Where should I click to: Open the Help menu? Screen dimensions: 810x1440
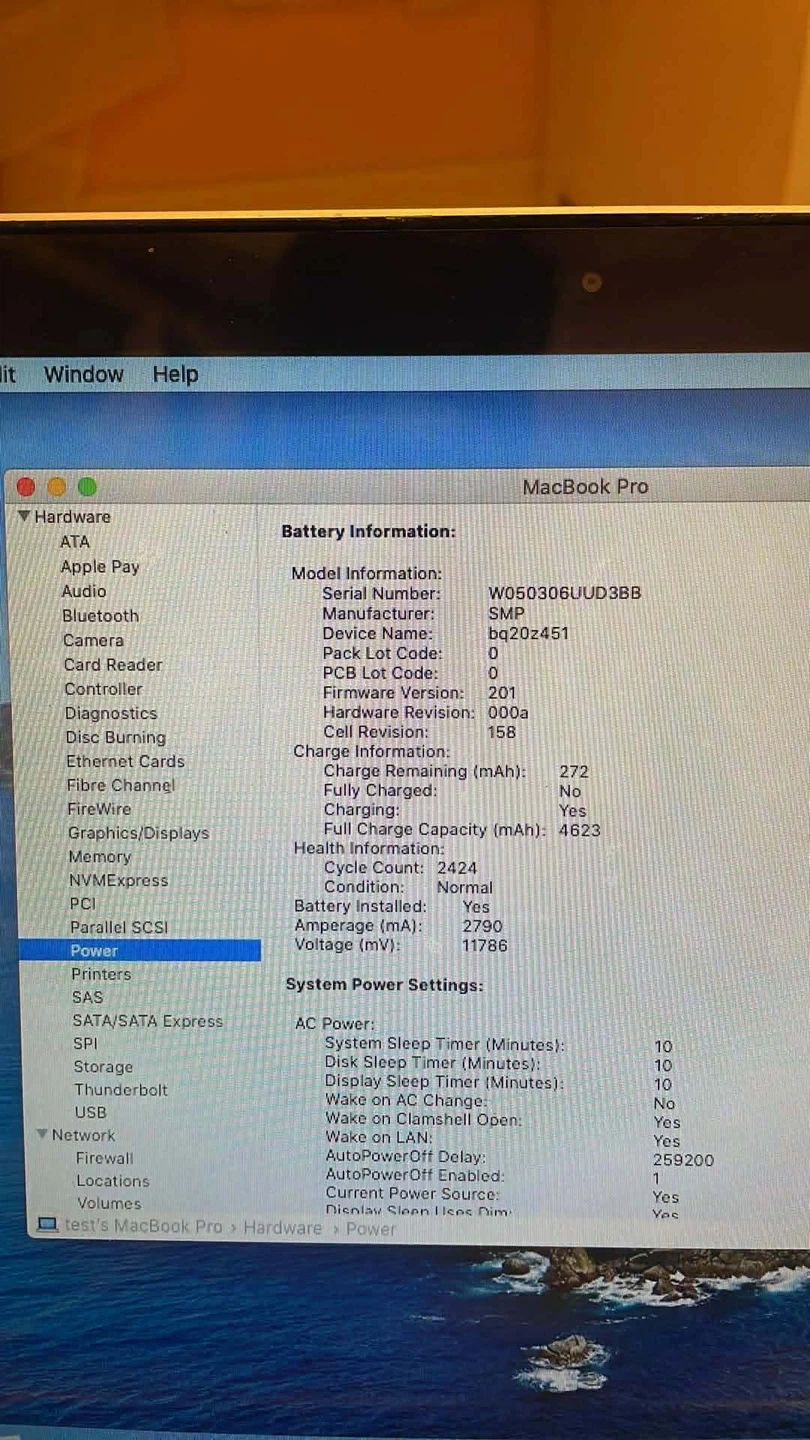point(175,374)
